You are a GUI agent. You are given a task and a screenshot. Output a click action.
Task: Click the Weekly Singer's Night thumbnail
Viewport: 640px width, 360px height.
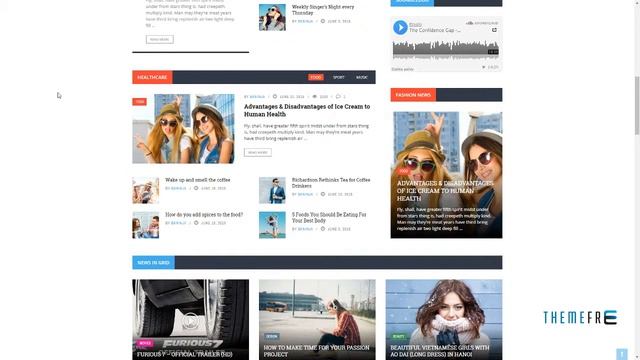pos(272,17)
